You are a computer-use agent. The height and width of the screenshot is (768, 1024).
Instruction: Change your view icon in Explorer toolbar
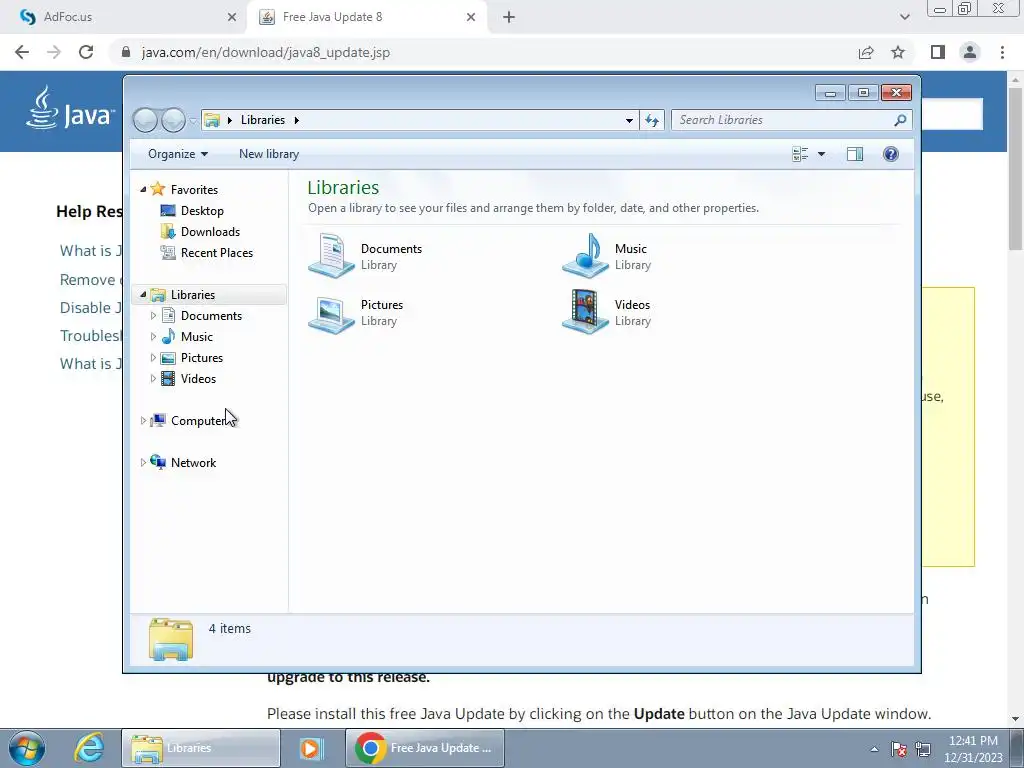(x=800, y=154)
